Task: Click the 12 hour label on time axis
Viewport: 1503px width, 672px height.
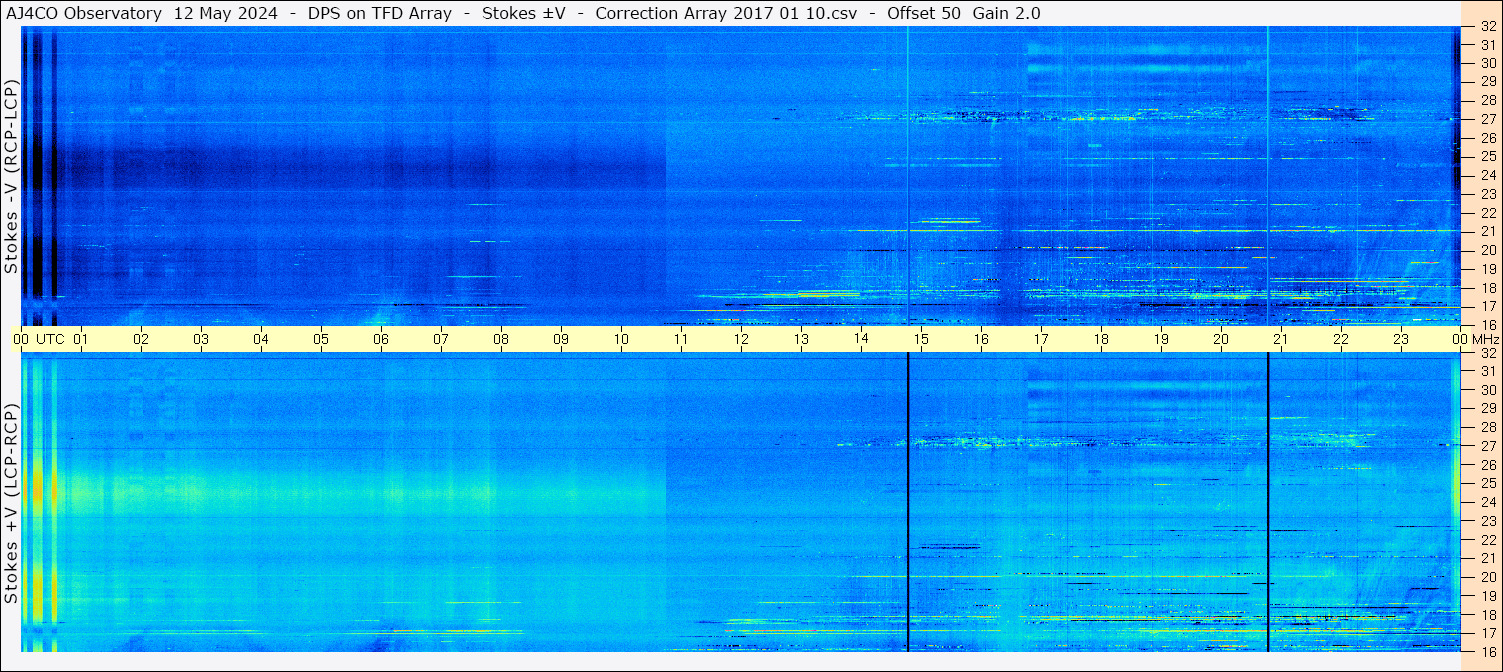Action: (741, 339)
